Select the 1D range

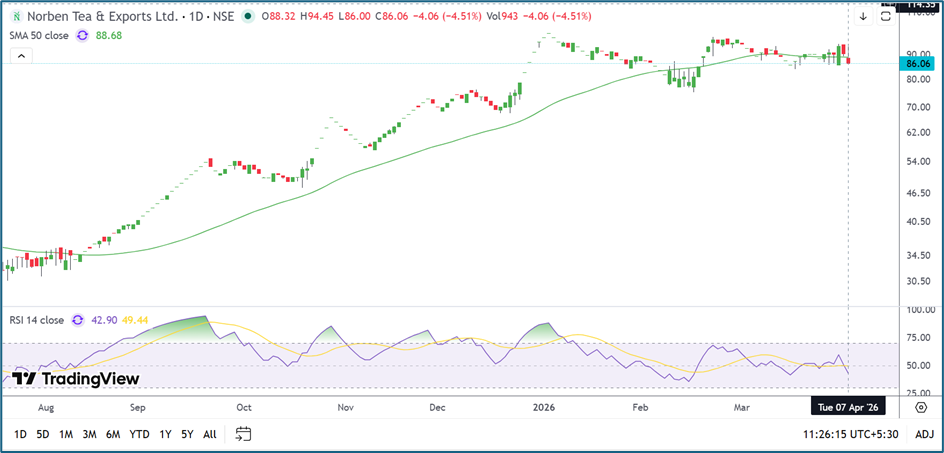20,434
